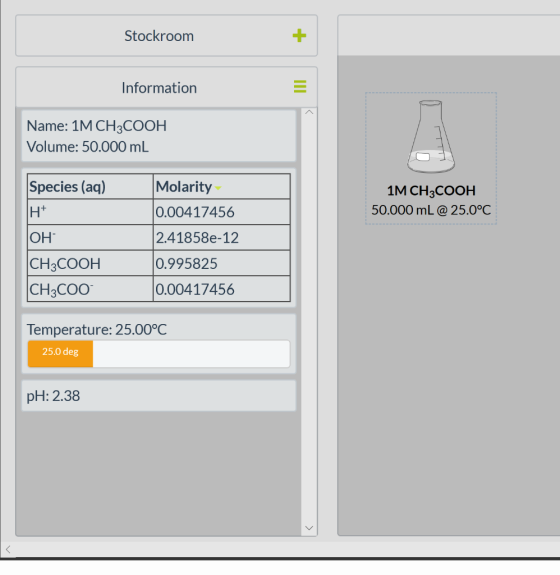Screen dimensions: 560x575
Task: Collapse the Information panel header
Action: pos(166,87)
